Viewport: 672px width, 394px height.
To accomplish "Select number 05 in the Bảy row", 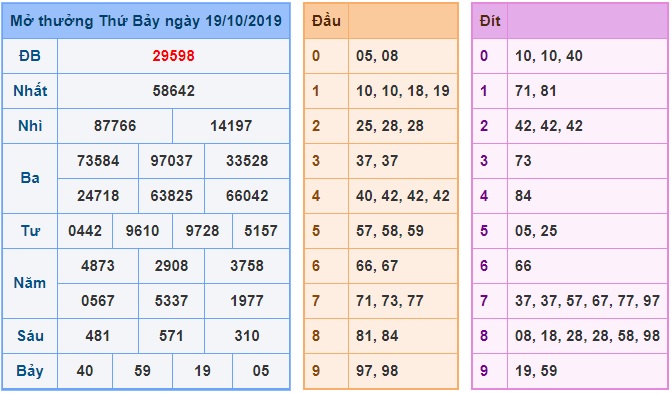I will tap(261, 371).
